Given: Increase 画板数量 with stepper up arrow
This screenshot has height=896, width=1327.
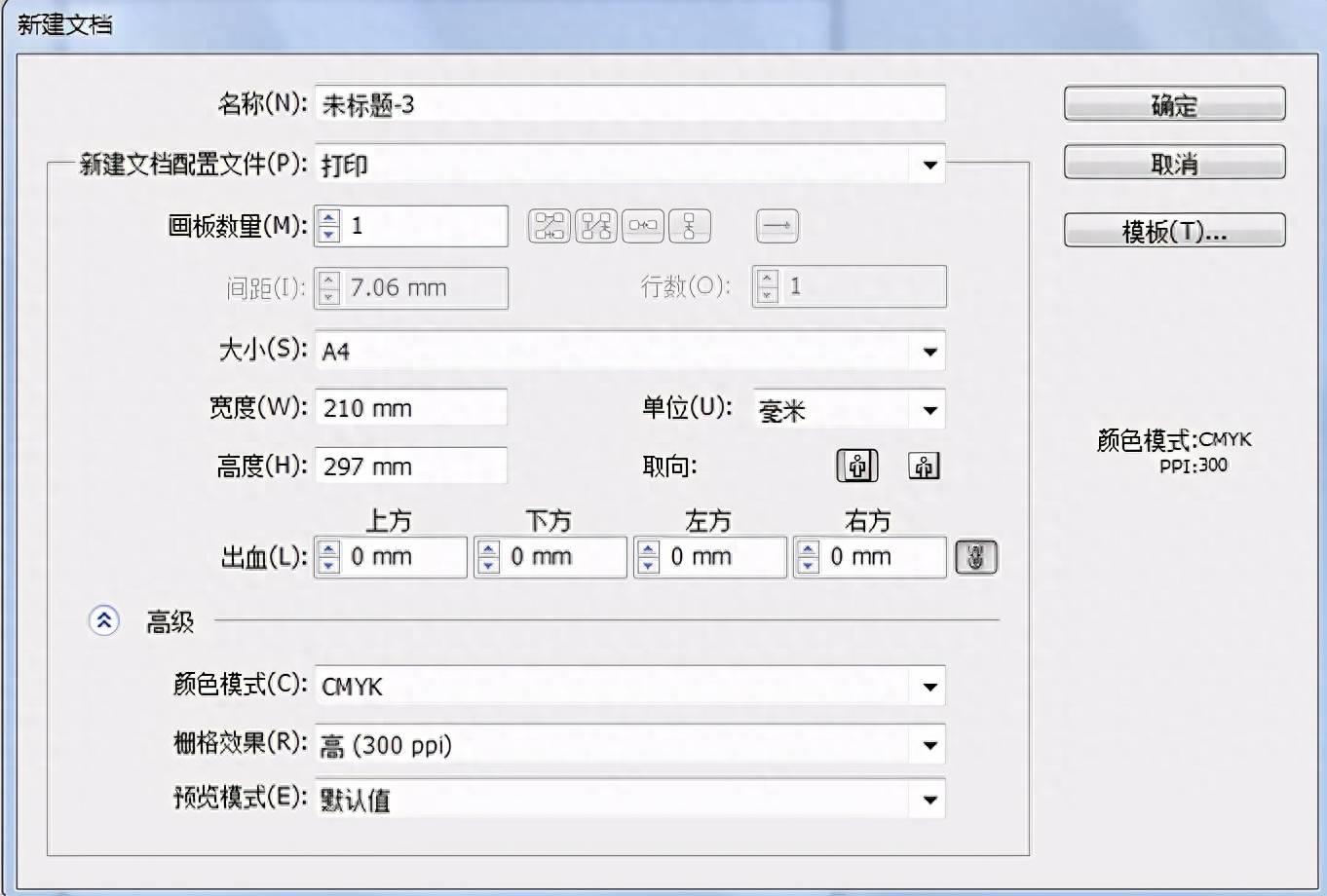Looking at the screenshot, I should tap(329, 218).
